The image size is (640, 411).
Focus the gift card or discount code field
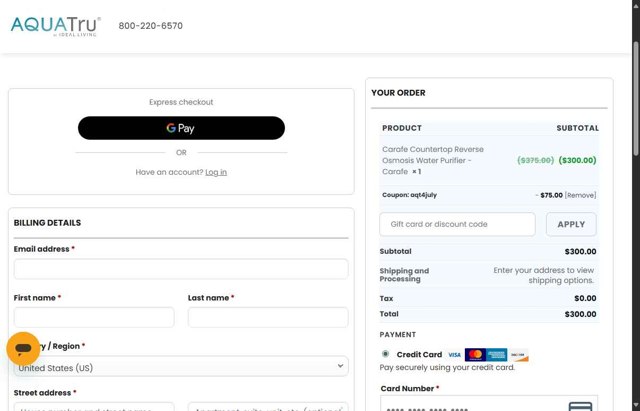[457, 224]
